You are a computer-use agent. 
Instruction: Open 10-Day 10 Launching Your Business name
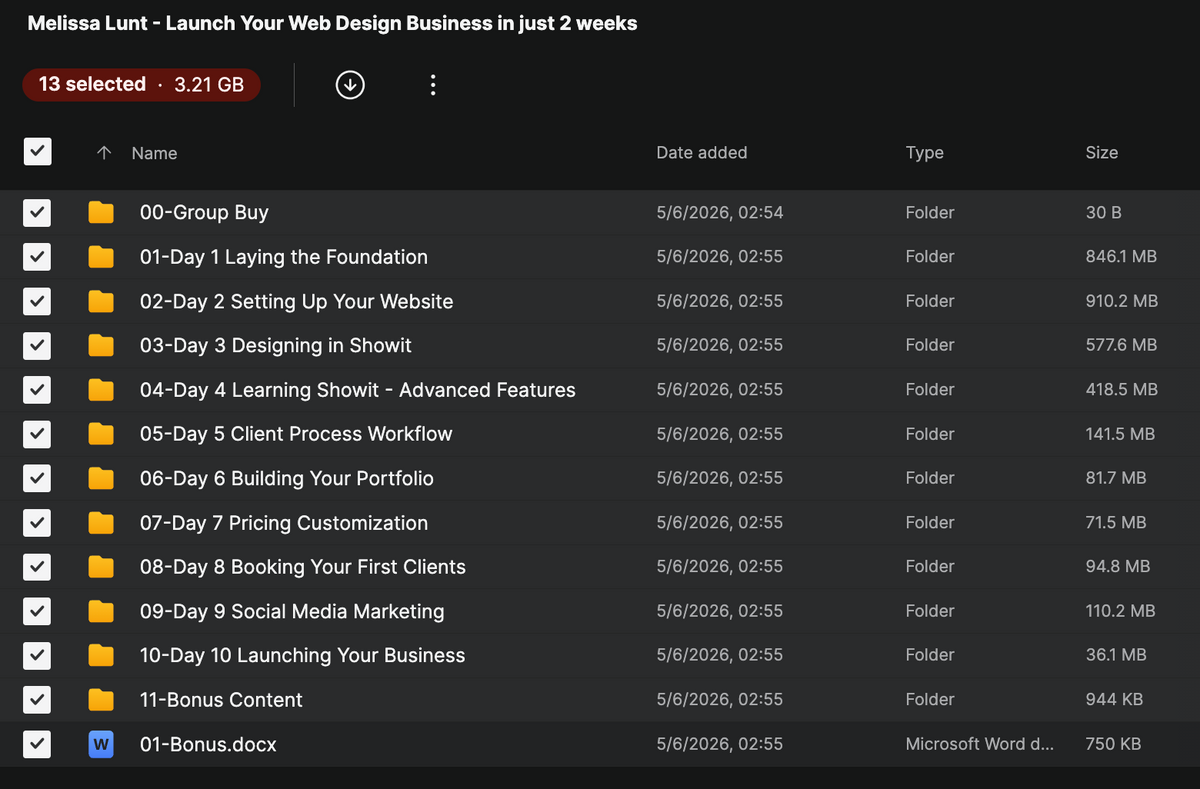[303, 655]
